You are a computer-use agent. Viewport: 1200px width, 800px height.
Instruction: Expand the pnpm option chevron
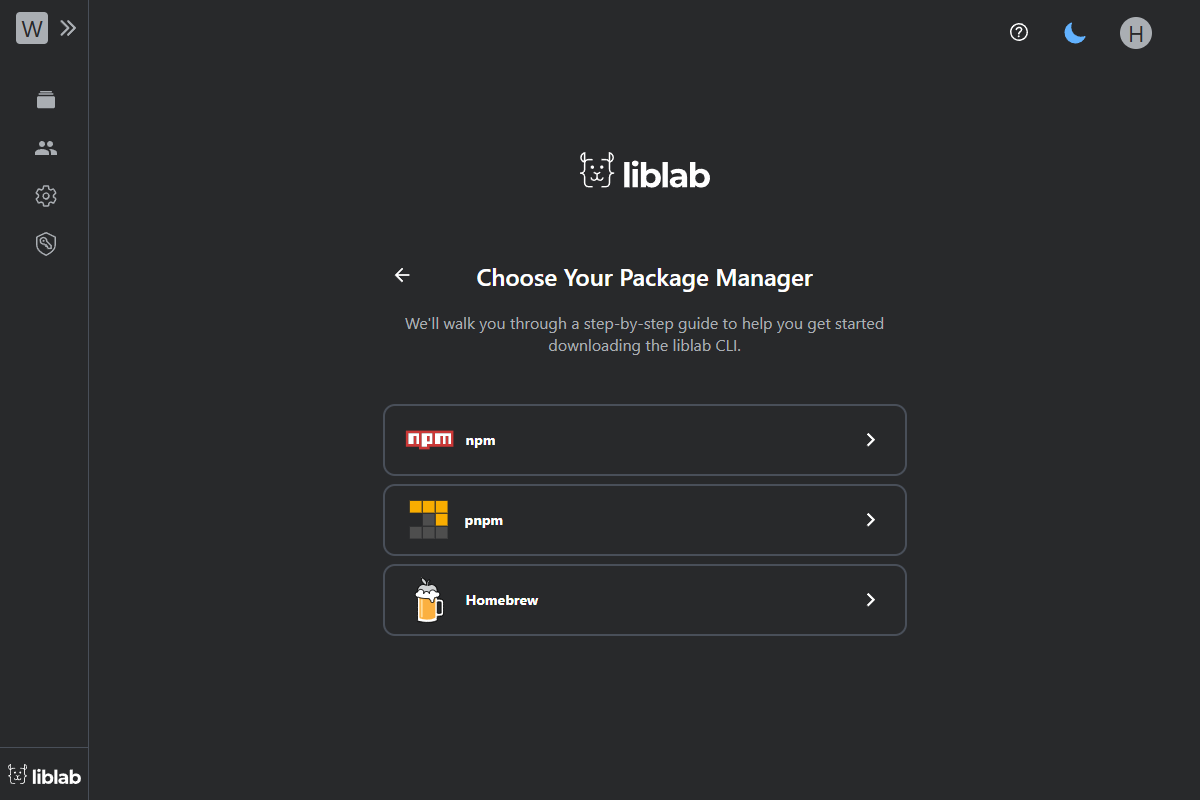[x=870, y=519]
